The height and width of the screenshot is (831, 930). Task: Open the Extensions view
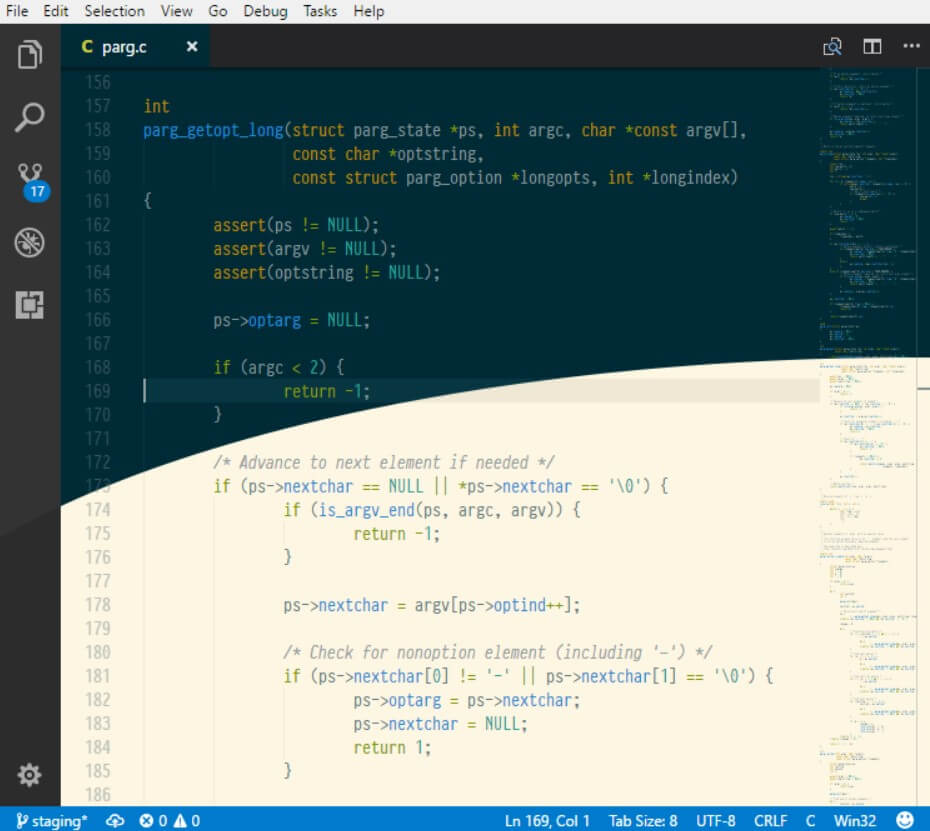pyautogui.click(x=30, y=305)
